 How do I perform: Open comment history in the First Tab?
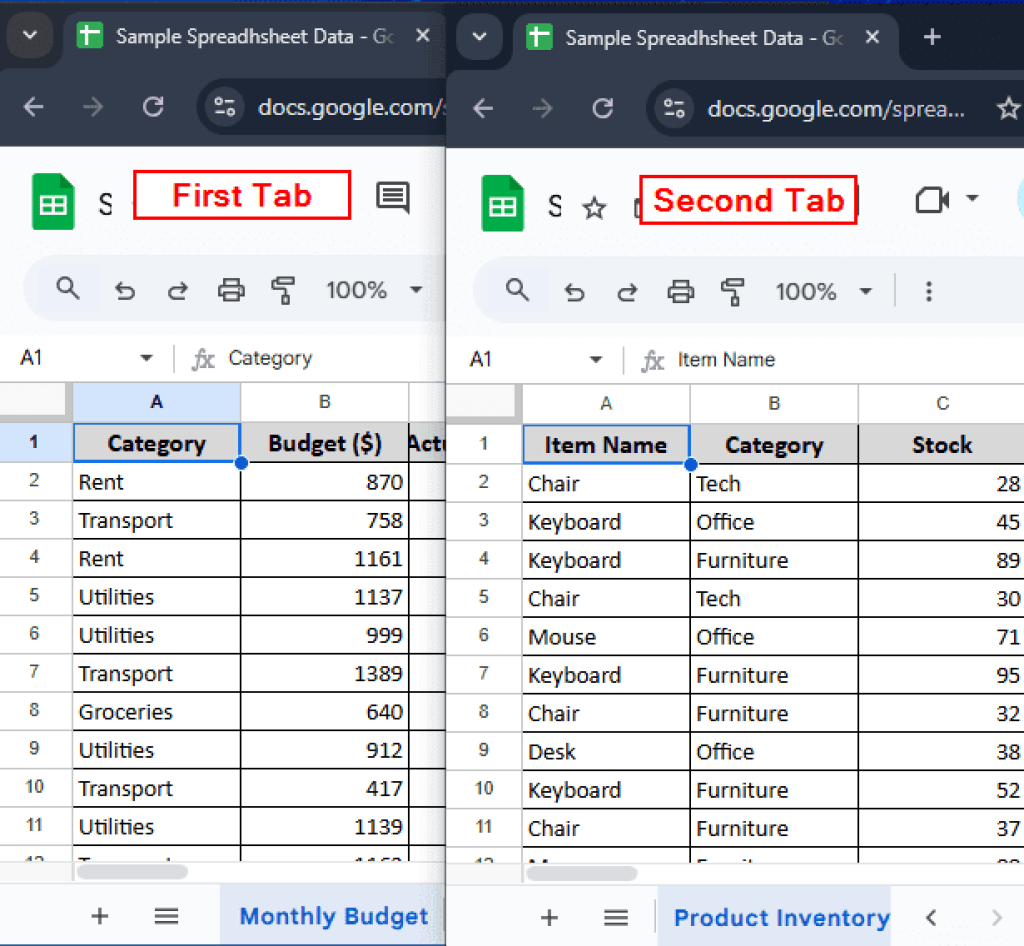pyautogui.click(x=392, y=198)
